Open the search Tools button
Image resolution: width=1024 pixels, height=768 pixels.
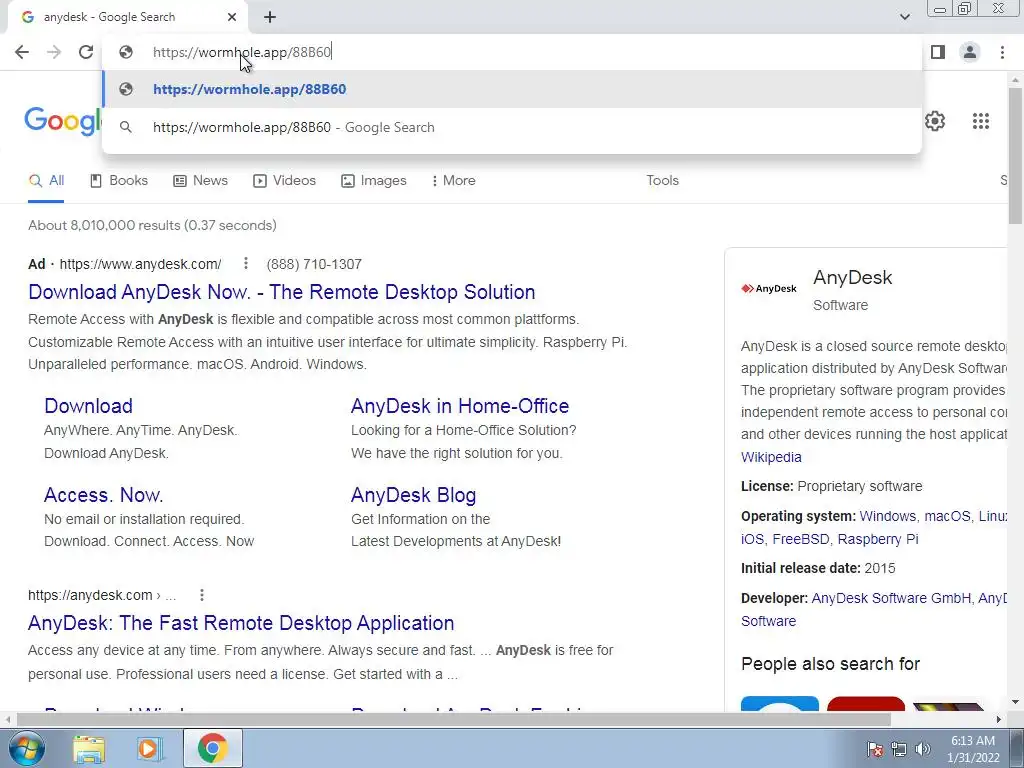(662, 181)
